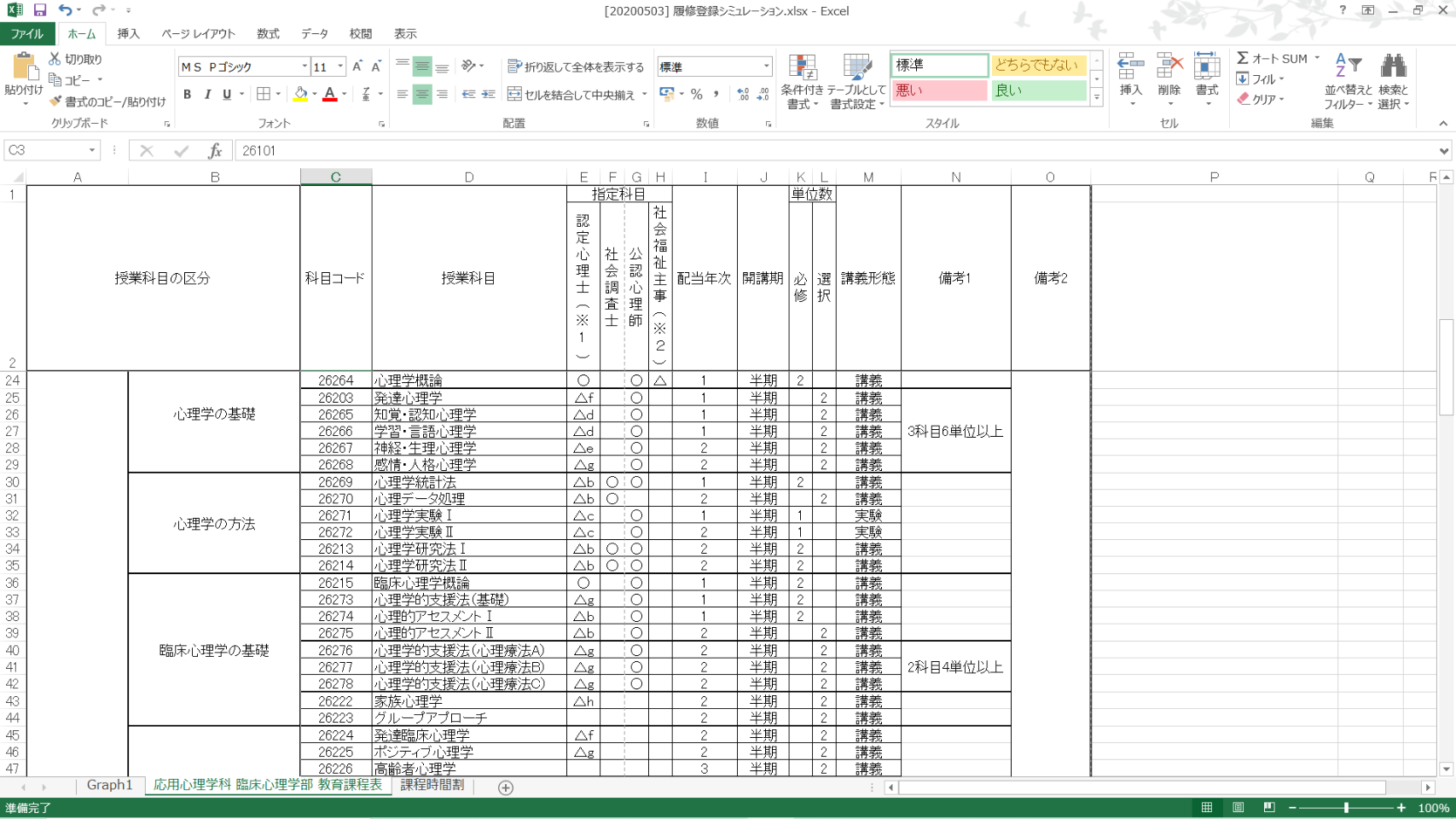The image size is (1456, 819).
Task: Click the insert function fx icon
Action: pos(215,151)
